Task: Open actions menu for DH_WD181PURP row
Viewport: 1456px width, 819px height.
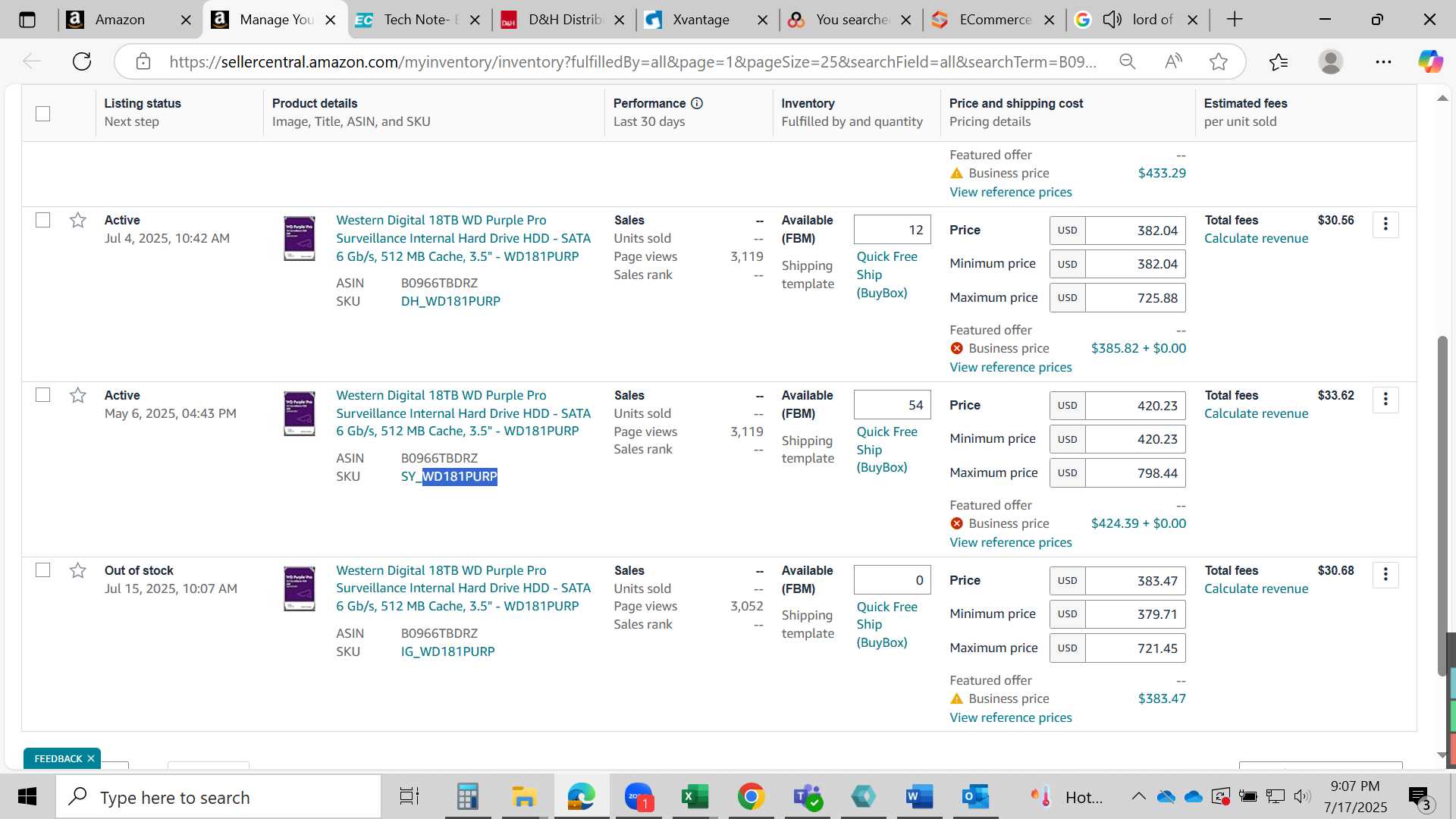Action: 1385,224
